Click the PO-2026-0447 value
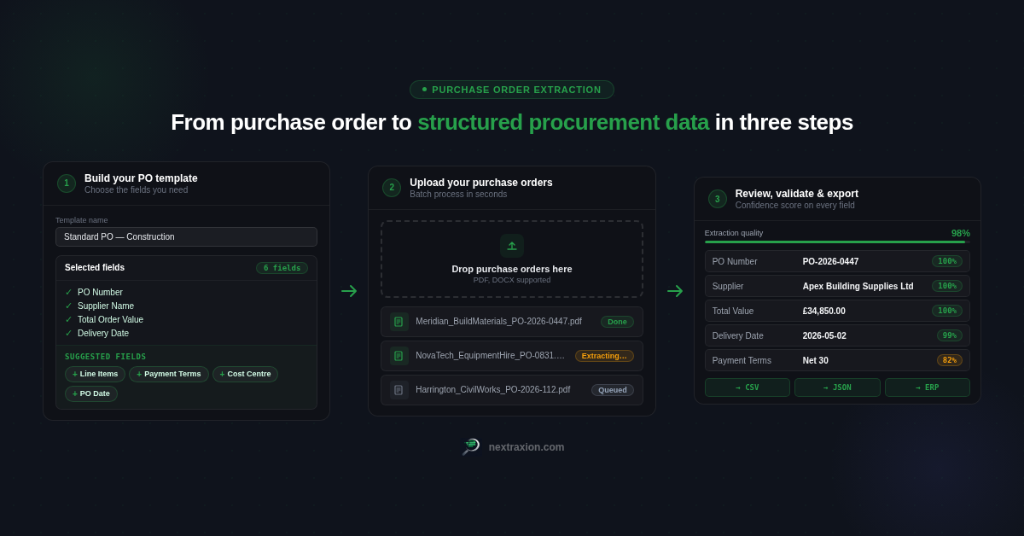The height and width of the screenshot is (536, 1024). tap(831, 261)
